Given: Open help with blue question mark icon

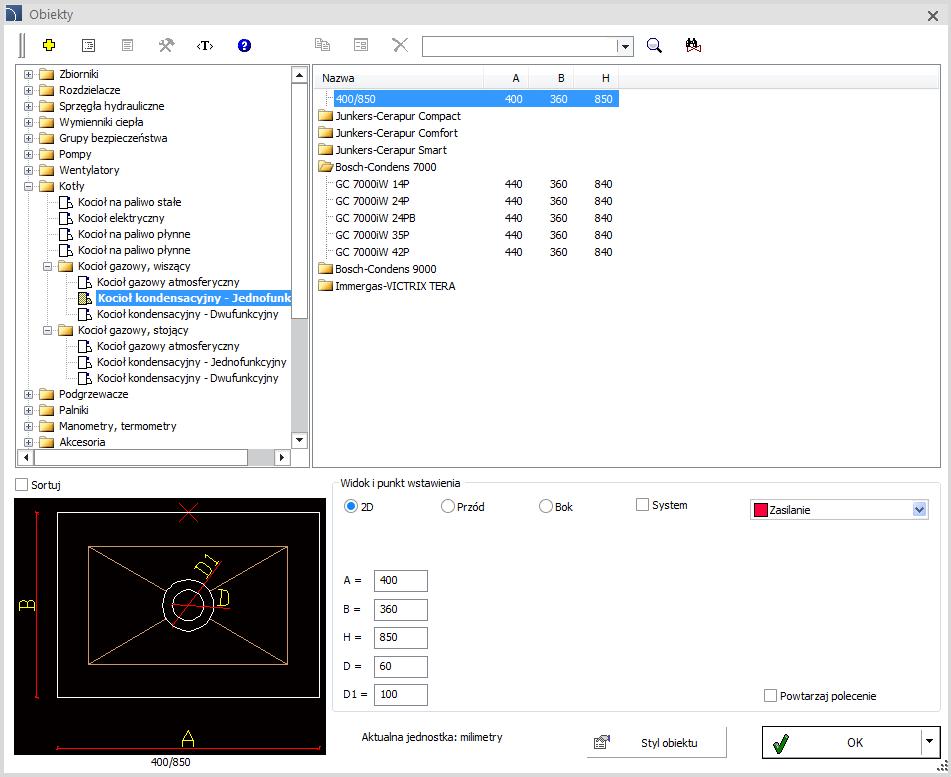Looking at the screenshot, I should click(x=244, y=45).
